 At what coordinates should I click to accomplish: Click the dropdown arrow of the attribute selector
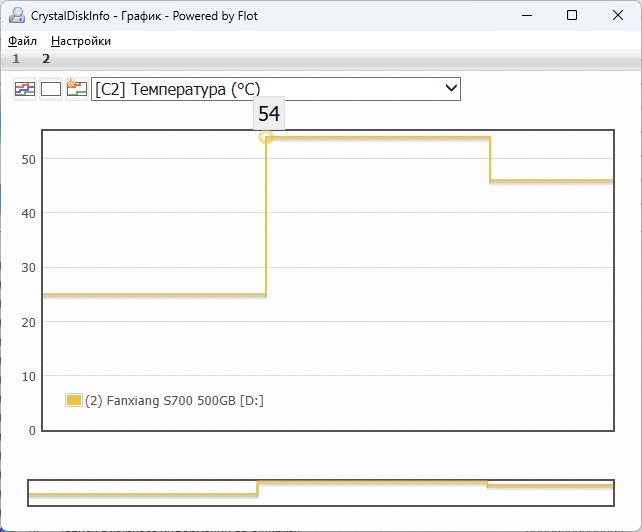pyautogui.click(x=450, y=89)
